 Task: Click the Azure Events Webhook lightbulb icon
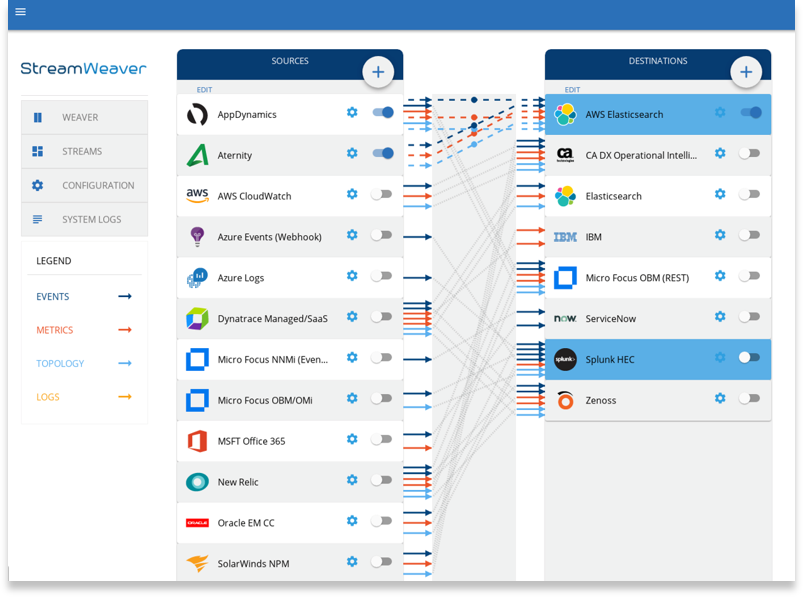tap(197, 236)
